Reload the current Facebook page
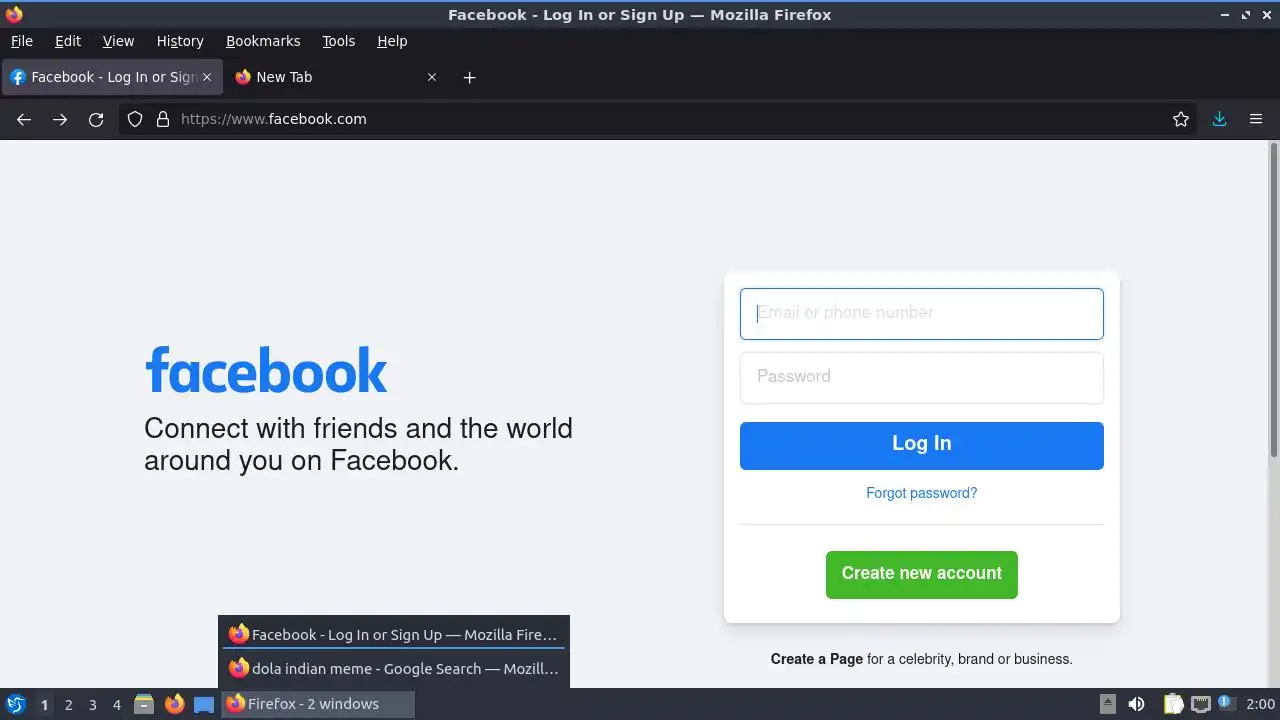Image resolution: width=1280 pixels, height=720 pixels. click(96, 119)
